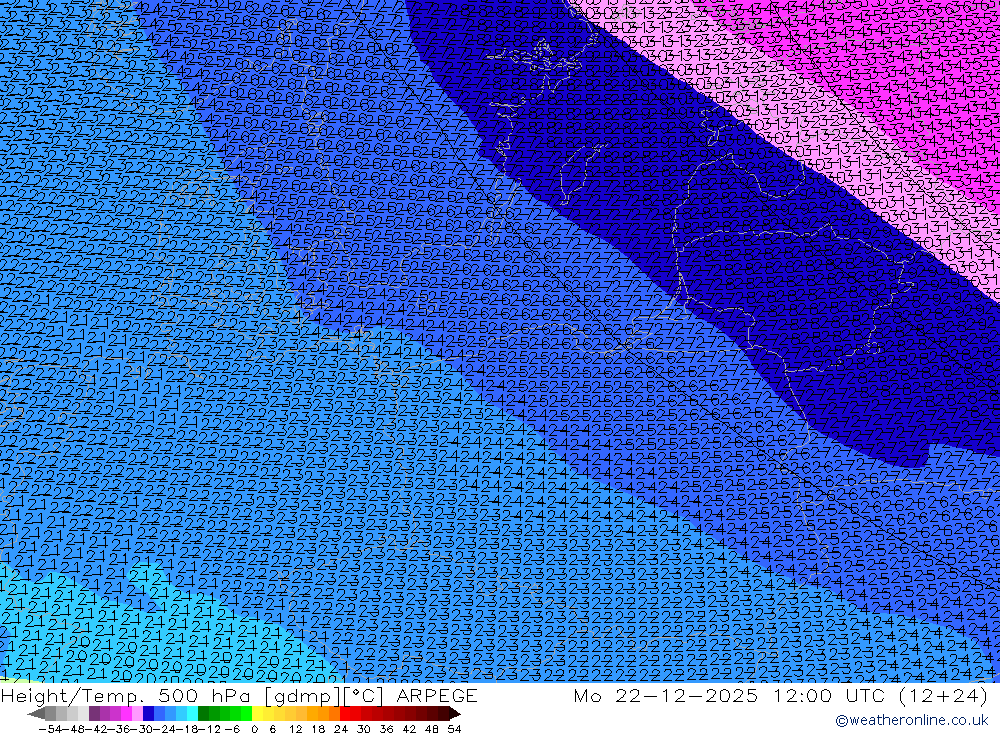
Task: Click the dark maroon right arrow end of legend
Action: [455, 713]
